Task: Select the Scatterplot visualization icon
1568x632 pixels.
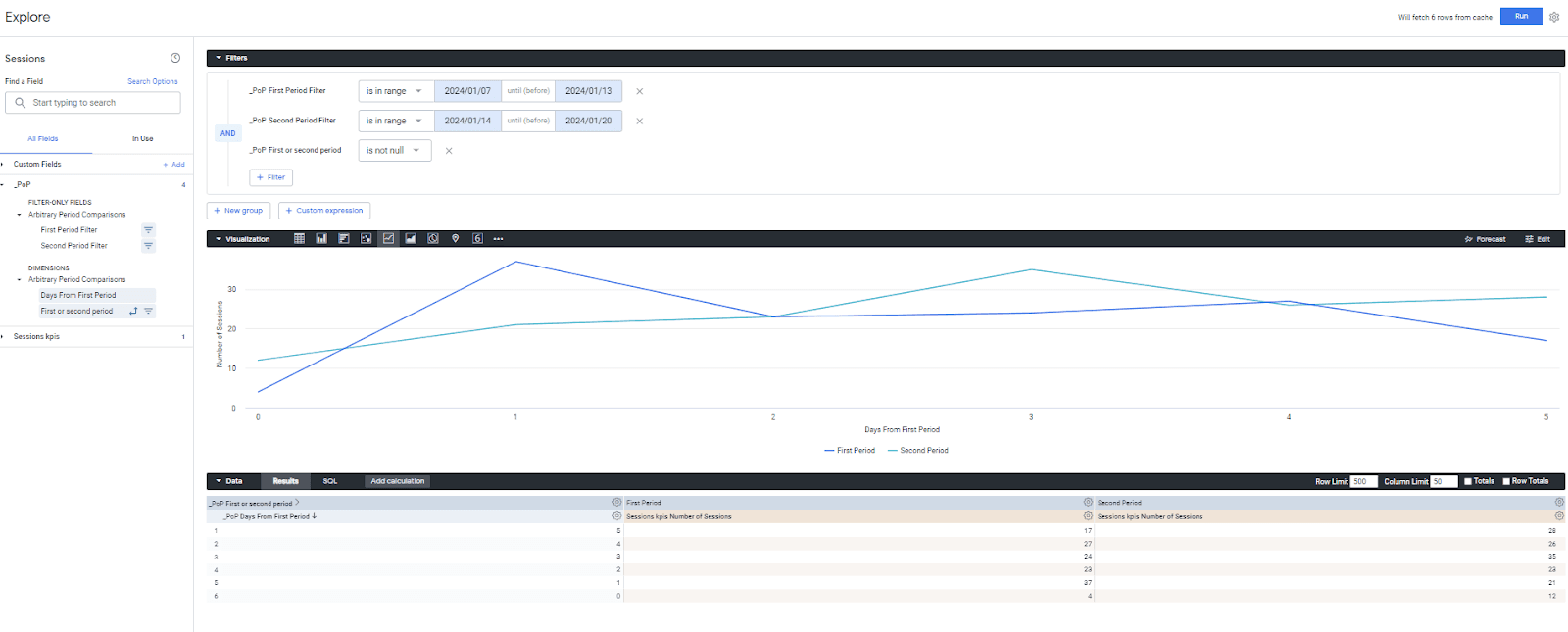Action: click(x=366, y=238)
